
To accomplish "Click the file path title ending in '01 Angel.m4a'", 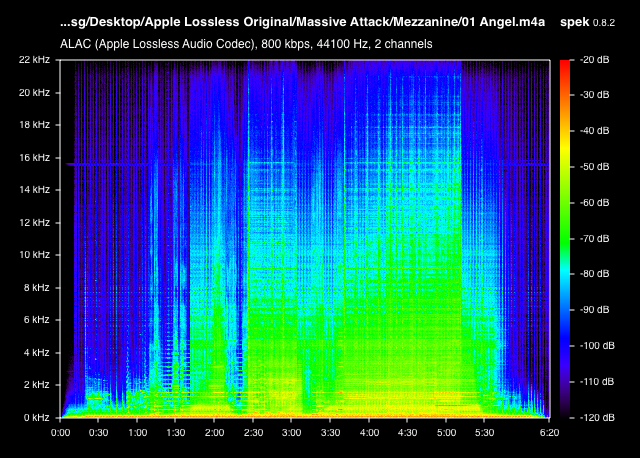I will (x=302, y=22).
